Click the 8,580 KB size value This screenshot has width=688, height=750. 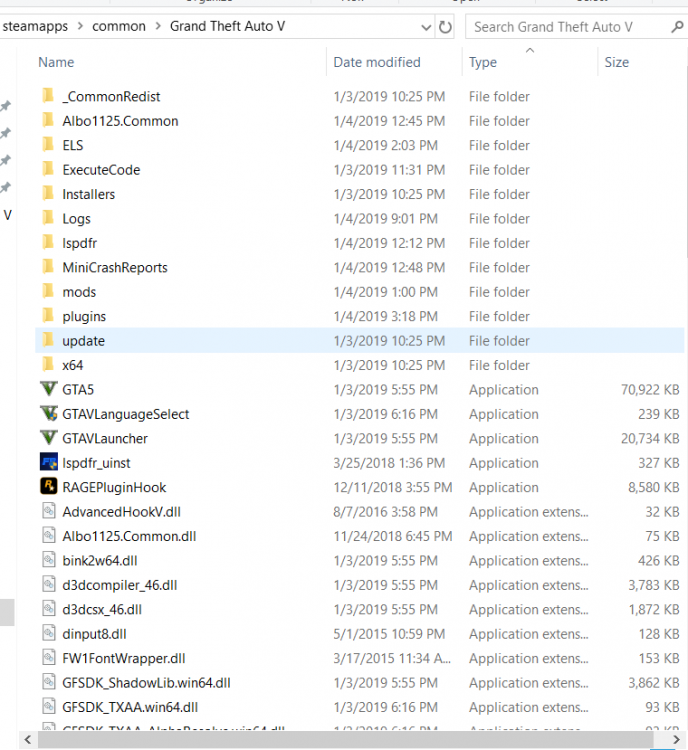click(x=654, y=487)
